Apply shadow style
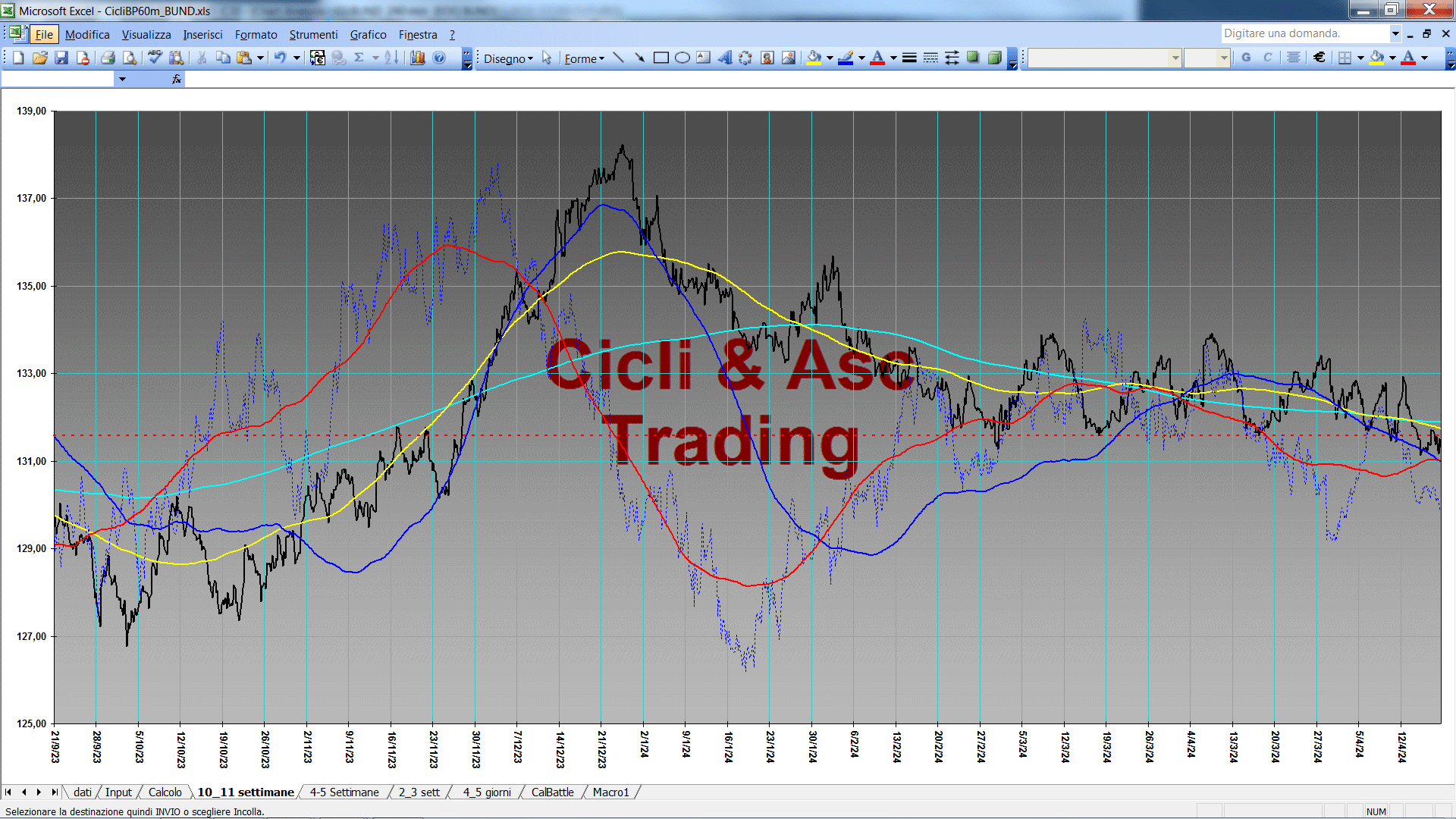Viewport: 1456px width, 819px height. click(973, 58)
